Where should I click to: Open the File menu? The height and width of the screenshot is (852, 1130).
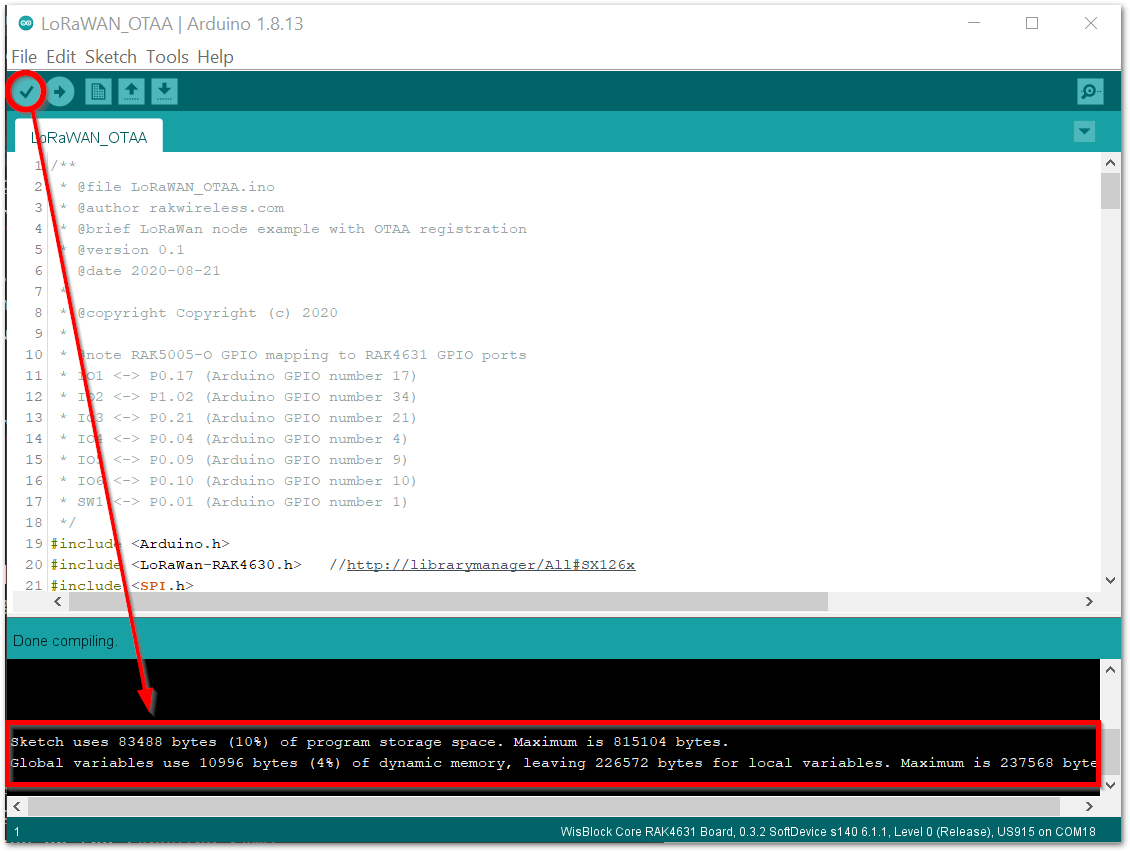[x=24, y=57]
